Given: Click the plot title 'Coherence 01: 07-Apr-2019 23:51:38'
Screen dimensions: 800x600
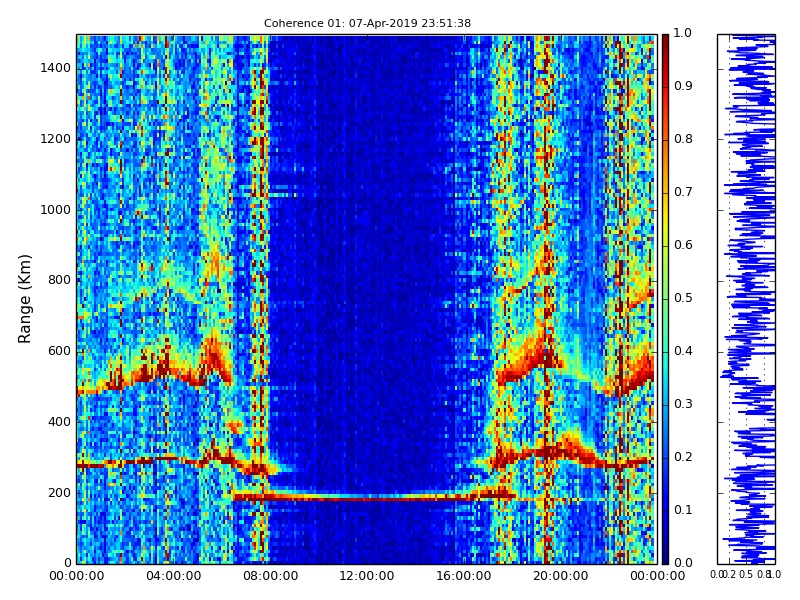Looking at the screenshot, I should coord(367,23).
